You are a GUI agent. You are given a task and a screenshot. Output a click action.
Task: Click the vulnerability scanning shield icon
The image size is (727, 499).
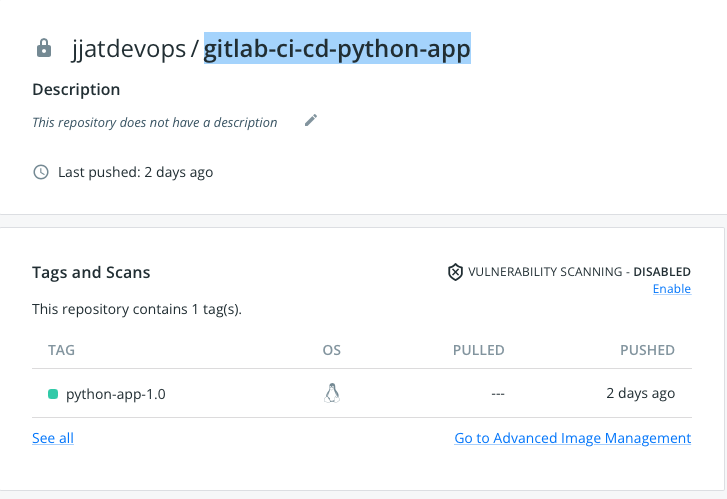pyautogui.click(x=455, y=272)
